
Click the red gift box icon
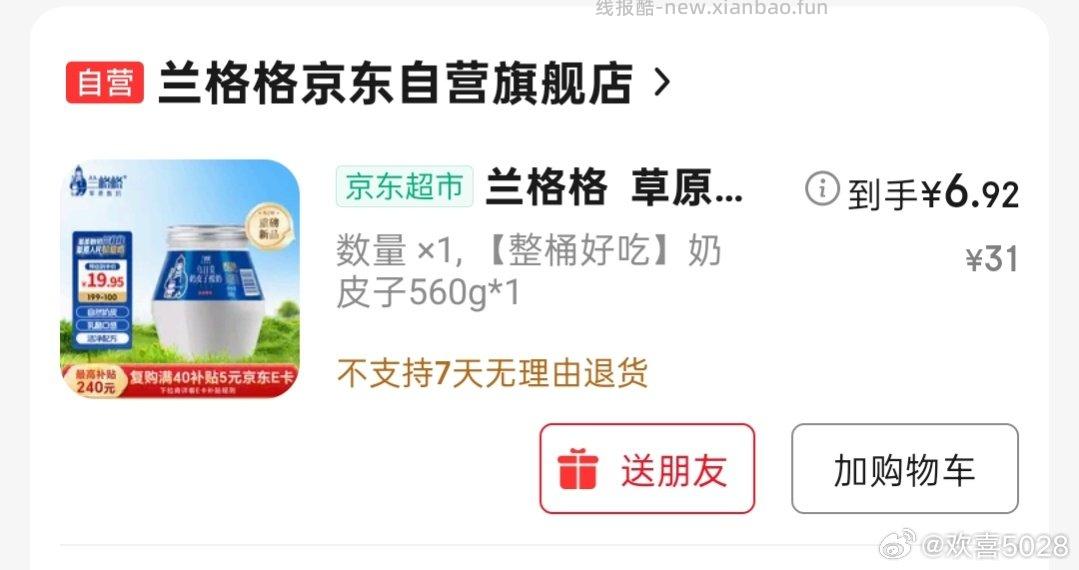[x=577, y=469]
